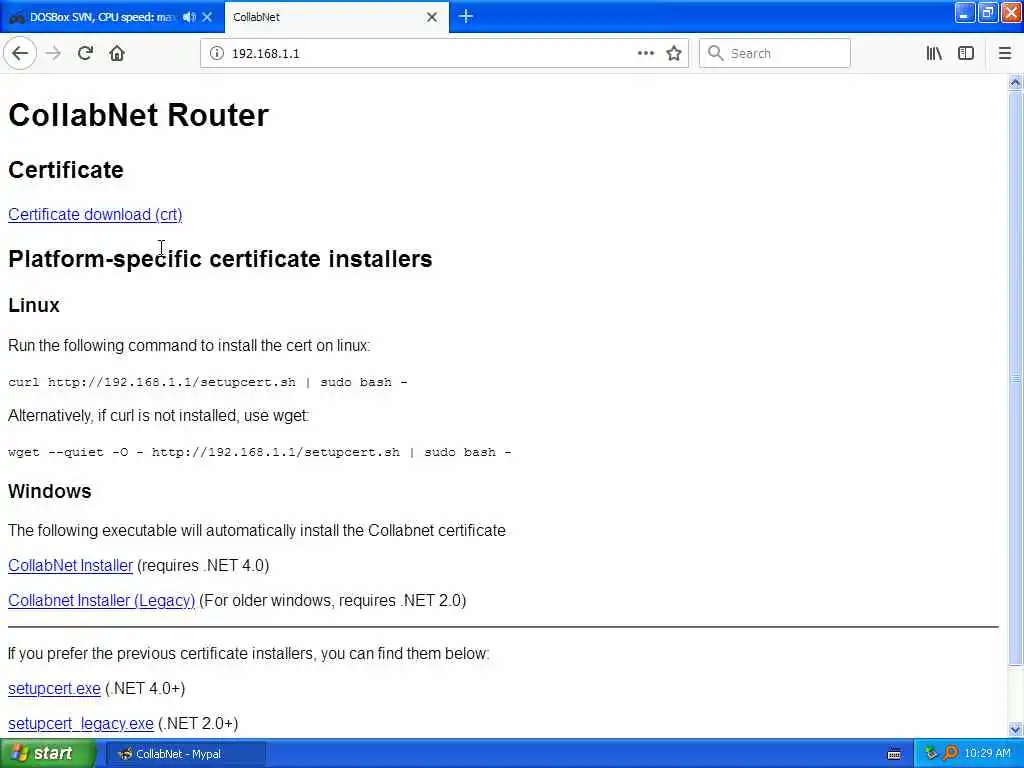Click the network tray icon
The width and height of the screenshot is (1024, 768).
click(932, 754)
